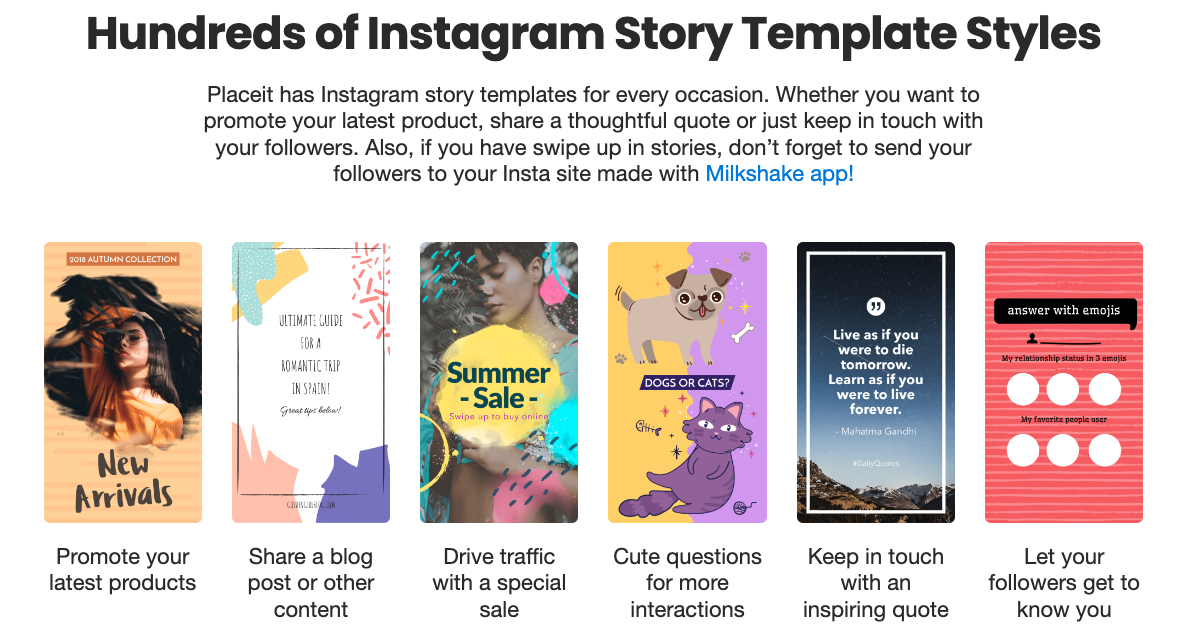Select the Dogs or Cats template
1193x642 pixels.
coord(687,382)
